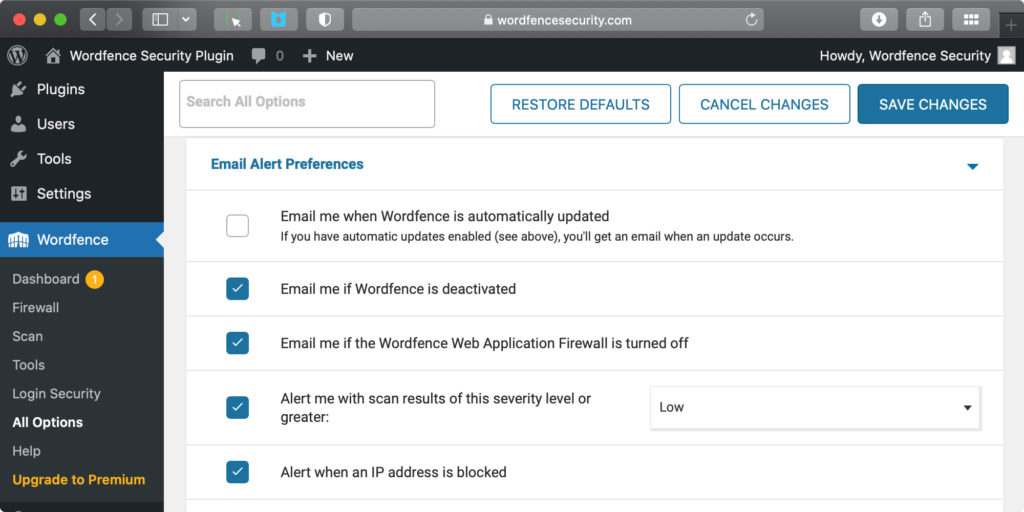
Task: Click the Safari back arrow
Action: pyautogui.click(x=93, y=20)
